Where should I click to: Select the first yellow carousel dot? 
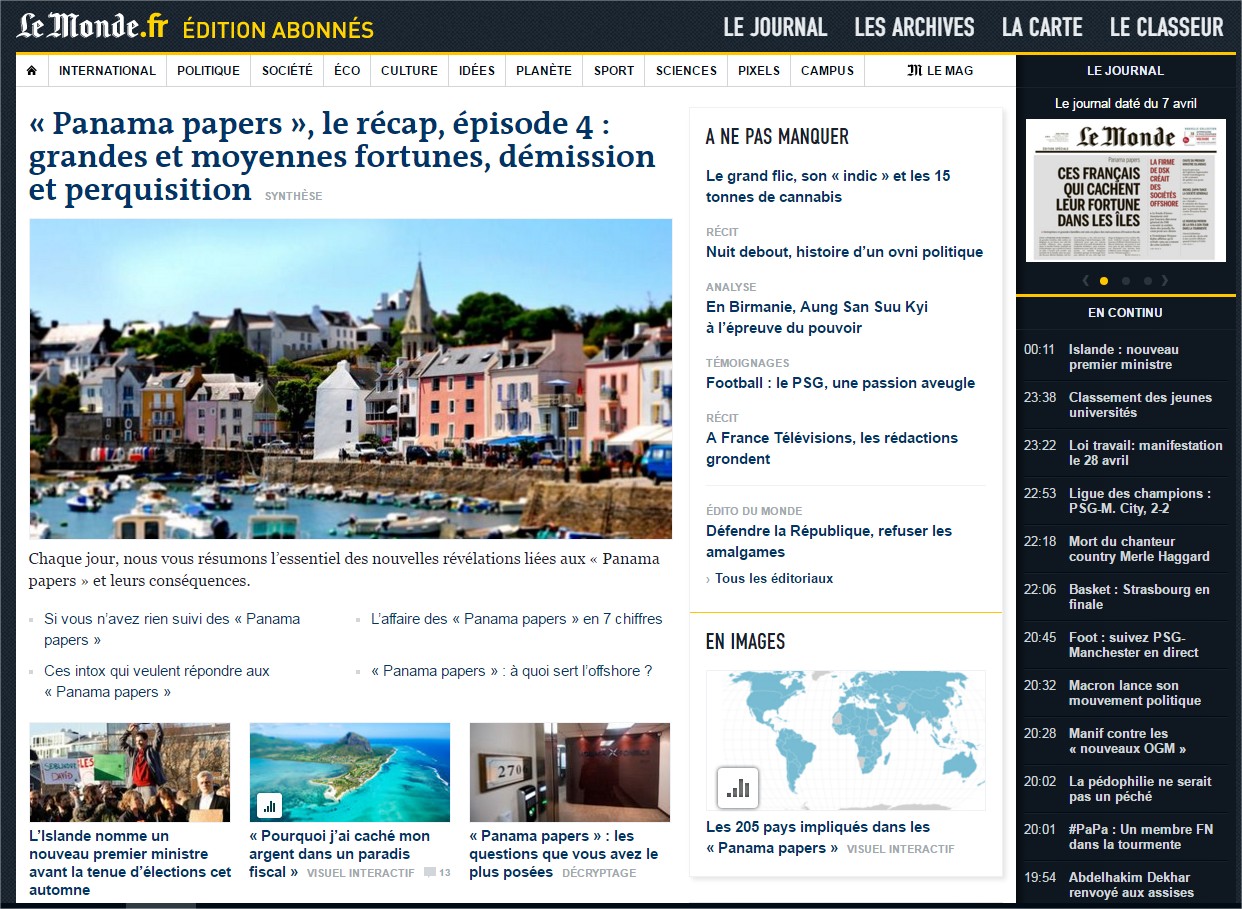pyautogui.click(x=1104, y=281)
